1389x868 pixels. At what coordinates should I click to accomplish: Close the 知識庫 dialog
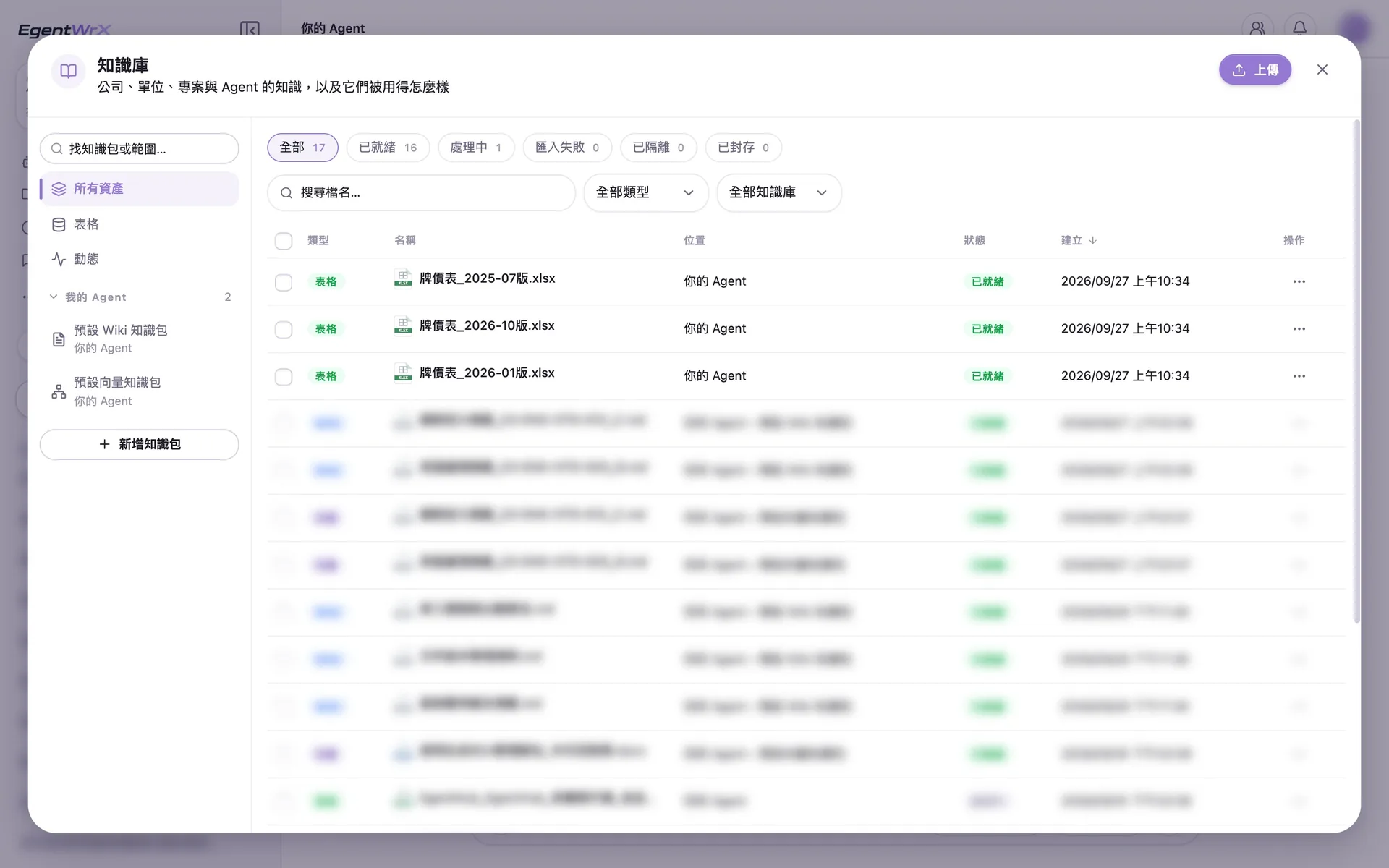pyautogui.click(x=1322, y=70)
